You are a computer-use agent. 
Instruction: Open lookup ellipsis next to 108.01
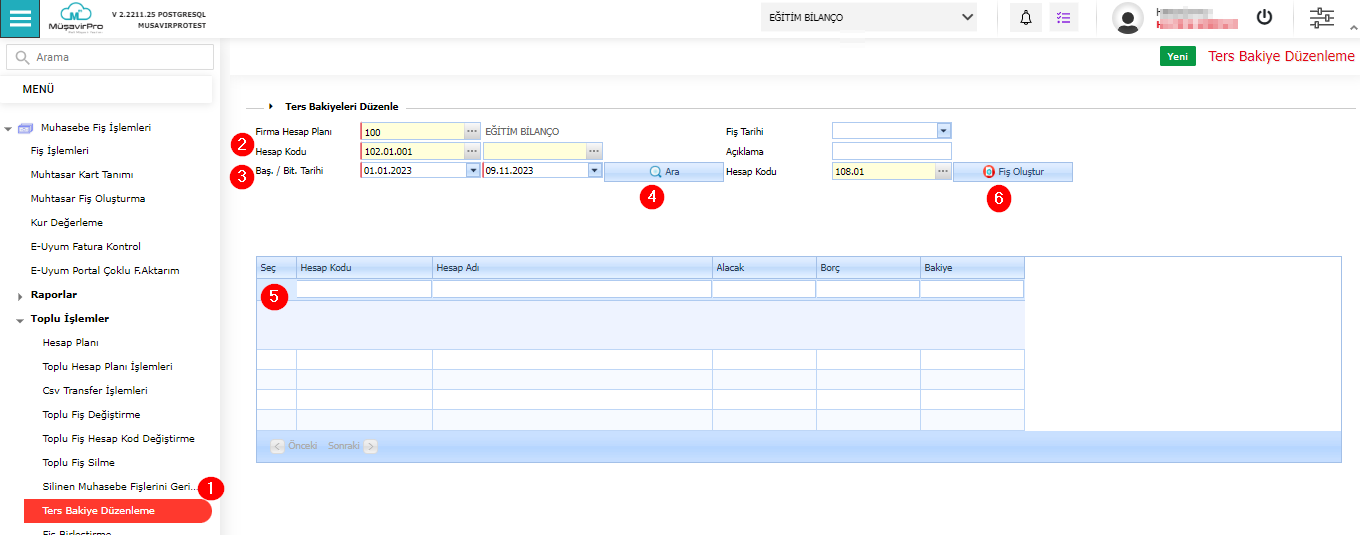click(x=942, y=171)
